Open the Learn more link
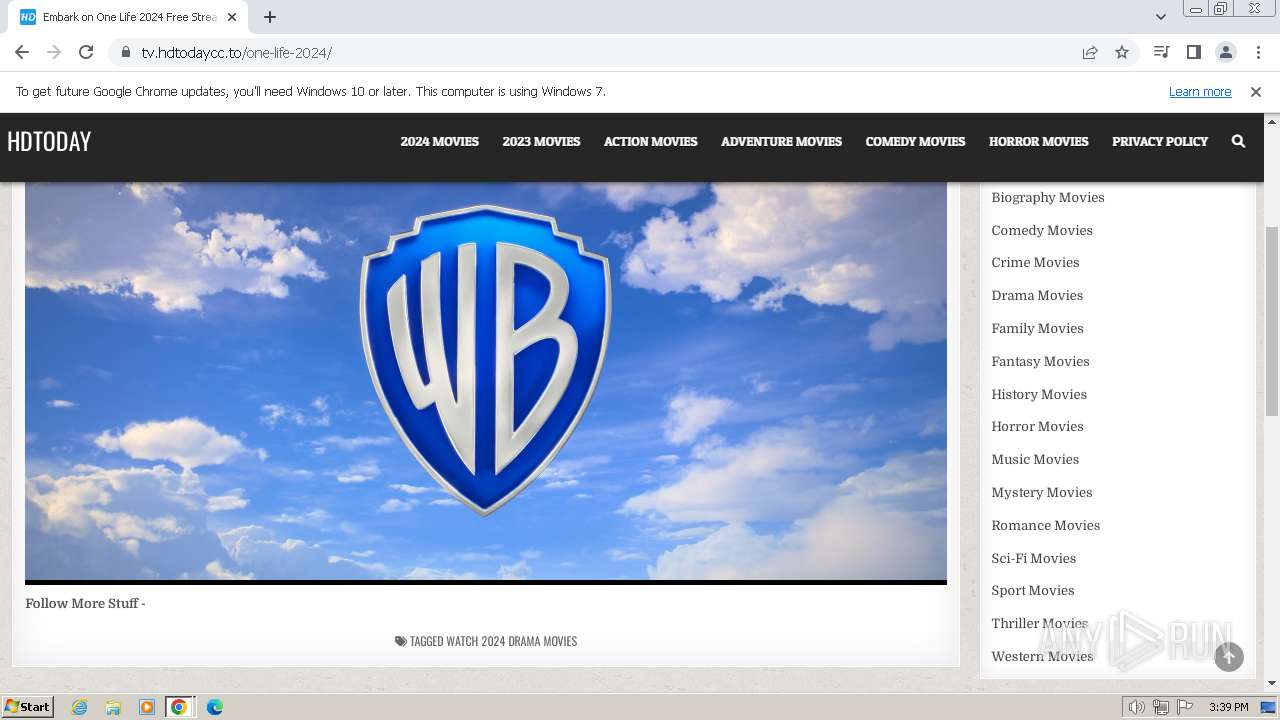The height and width of the screenshot is (720, 1280). coord(1200,92)
